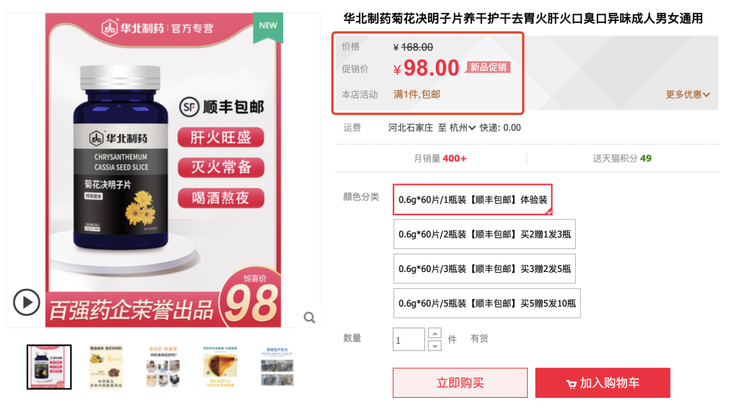Select the fifth product thumbnail
Screen dimensions: 730x408
pos(276,367)
